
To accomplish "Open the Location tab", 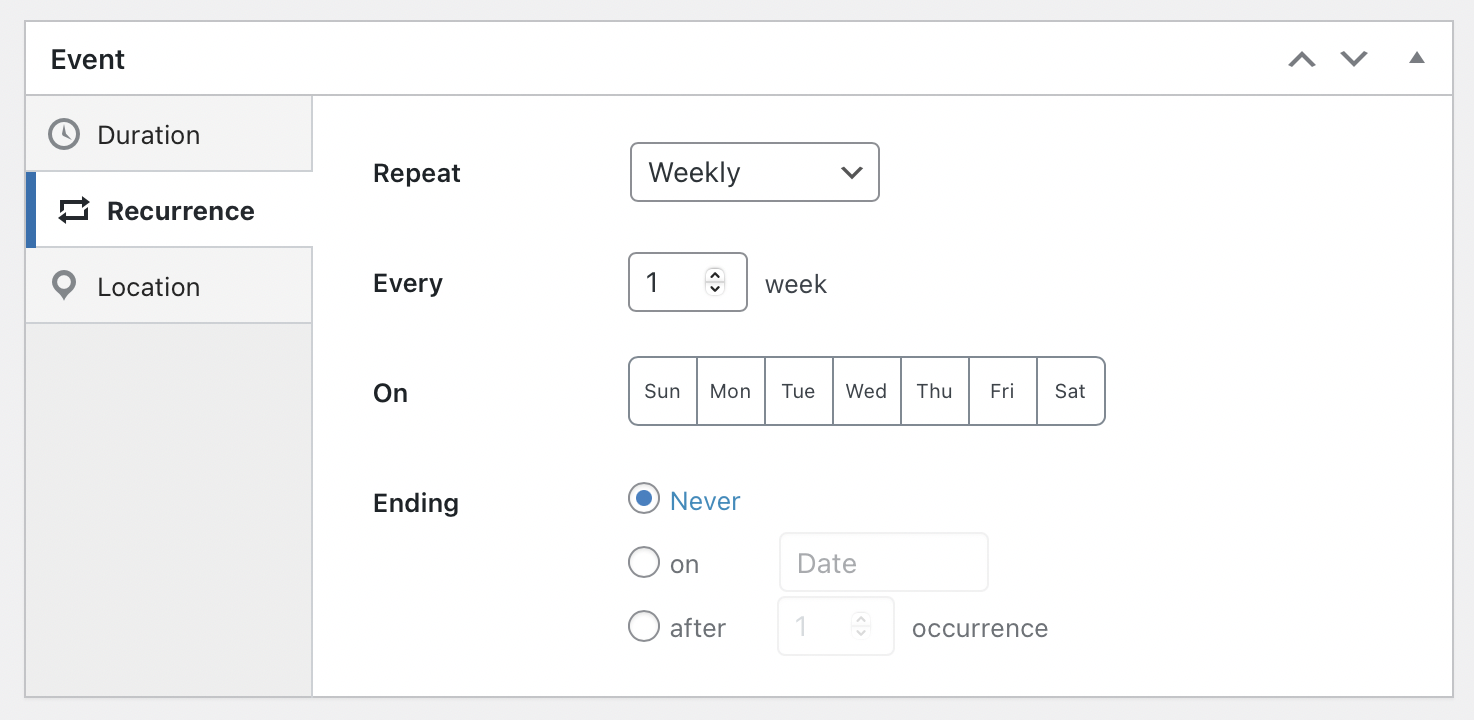I will [148, 286].
